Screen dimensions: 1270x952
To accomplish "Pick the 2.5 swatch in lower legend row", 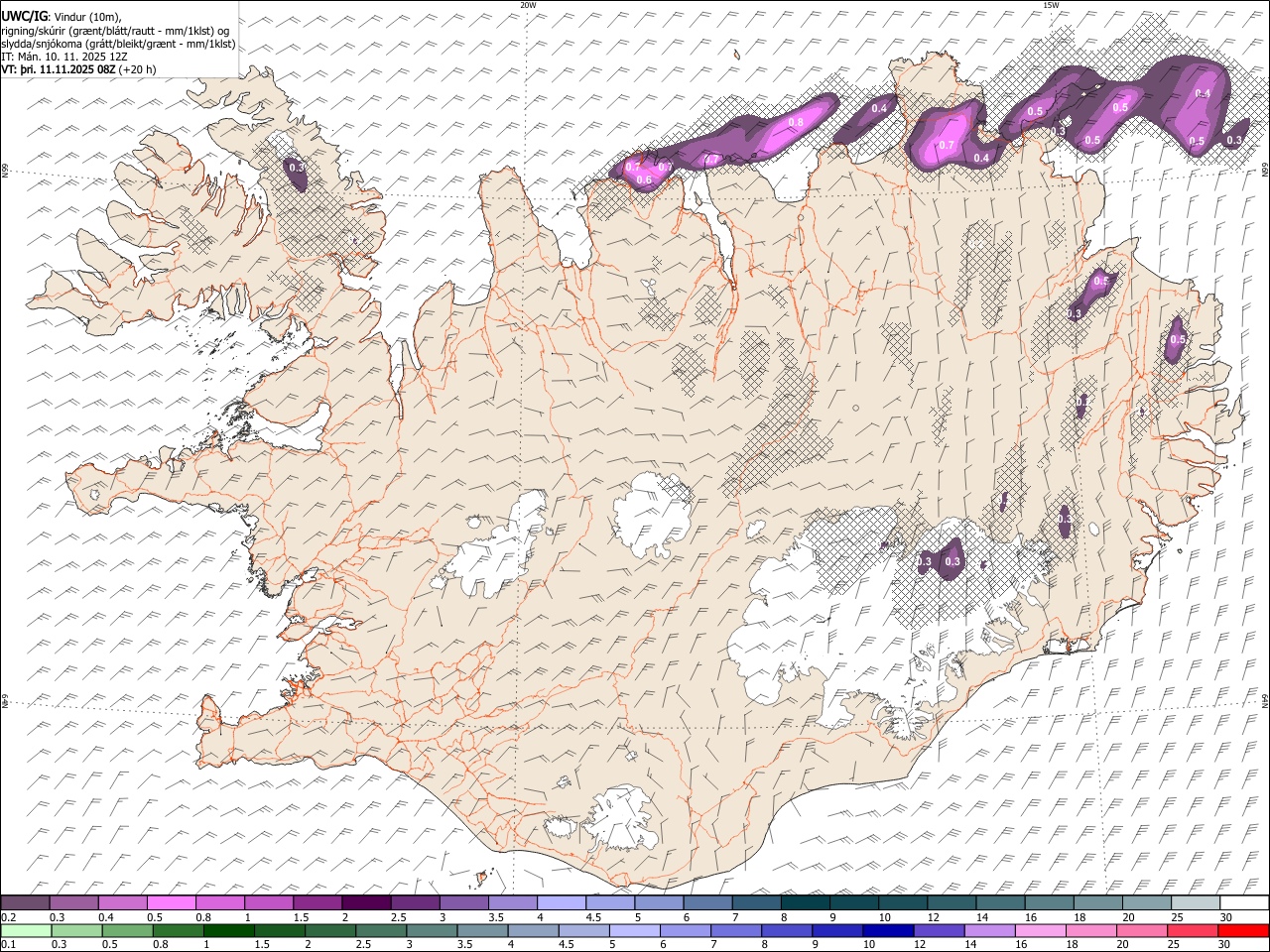I will (x=381, y=930).
